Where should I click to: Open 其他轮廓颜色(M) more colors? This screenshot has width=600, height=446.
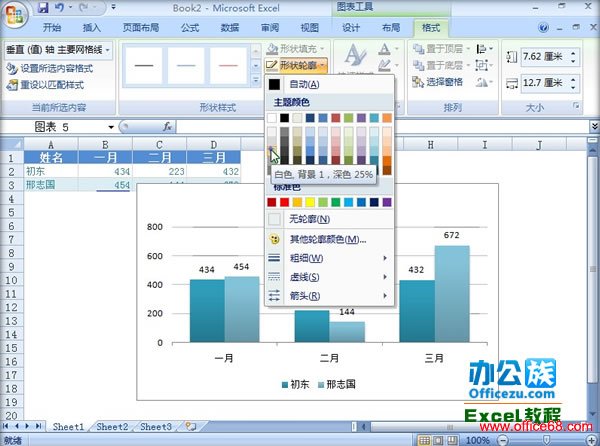coord(330,240)
